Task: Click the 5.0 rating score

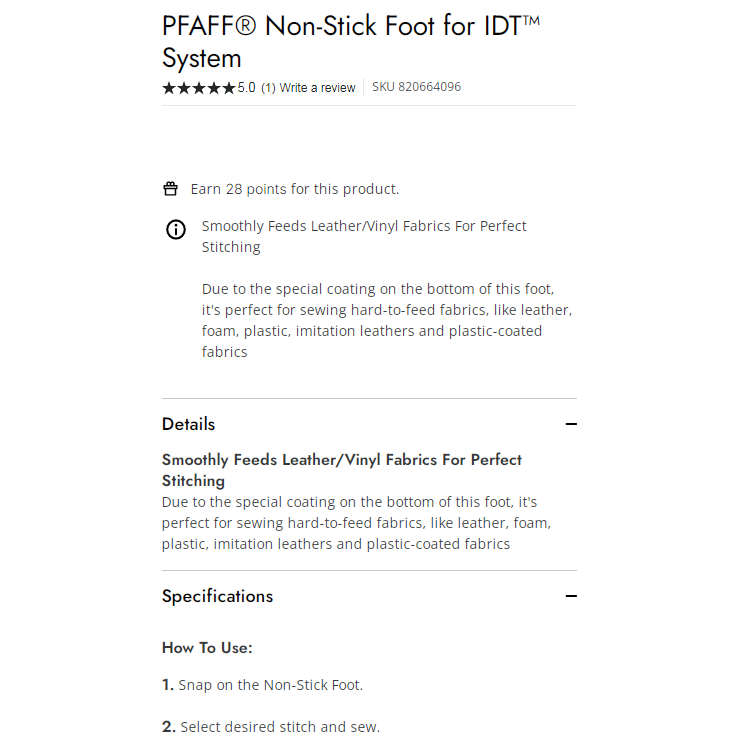Action: 247,88
